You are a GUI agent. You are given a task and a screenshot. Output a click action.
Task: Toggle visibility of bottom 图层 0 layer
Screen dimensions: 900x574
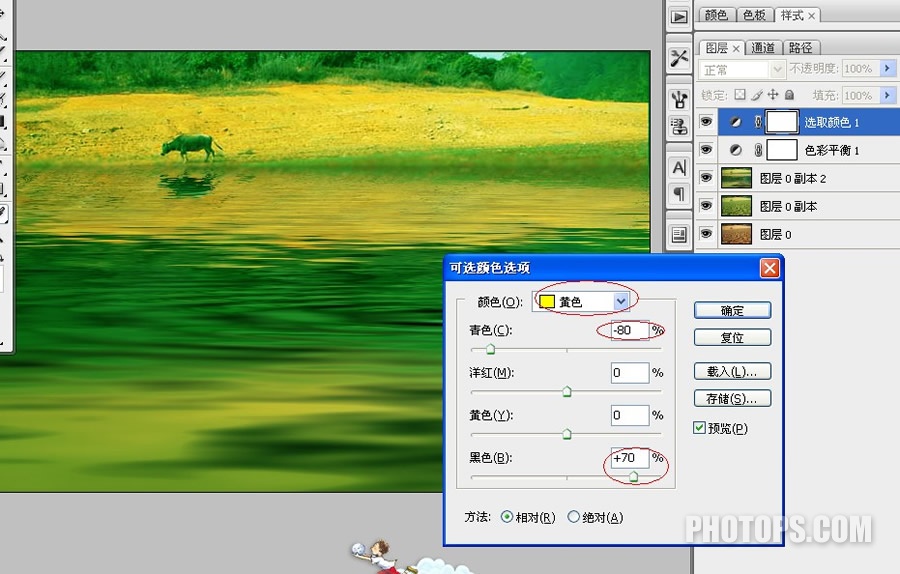(706, 234)
